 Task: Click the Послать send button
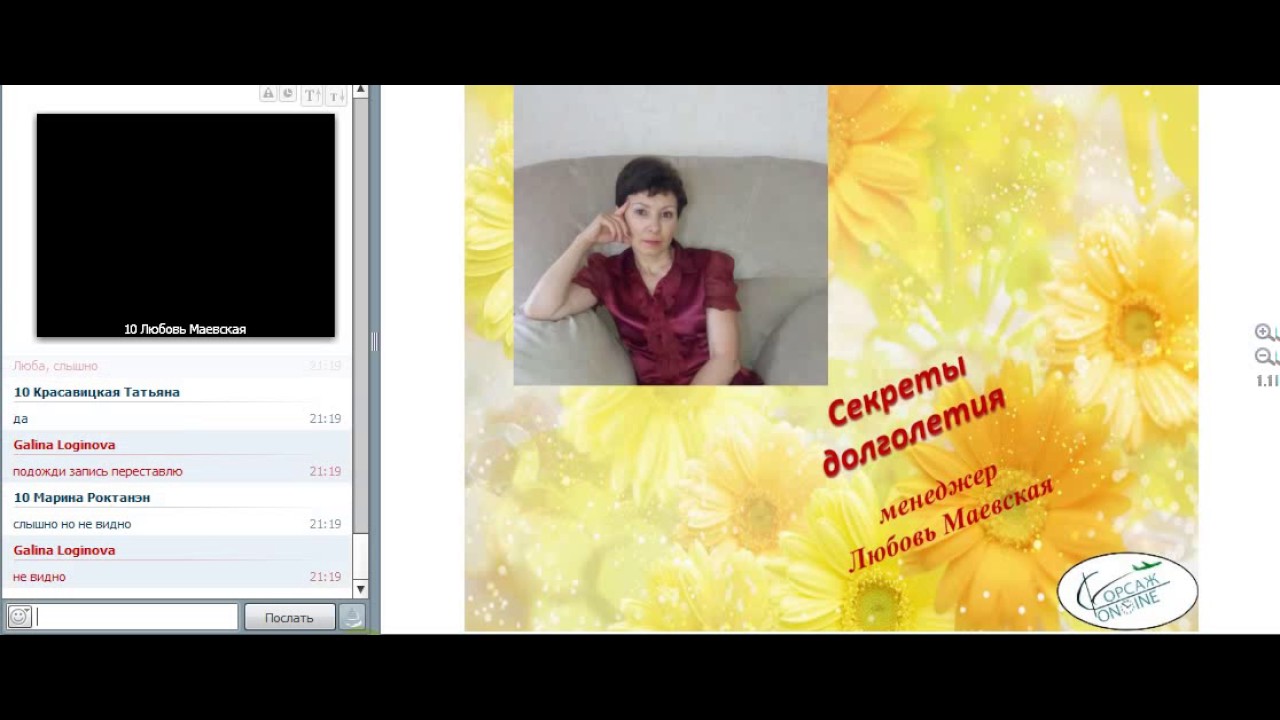[x=289, y=617]
